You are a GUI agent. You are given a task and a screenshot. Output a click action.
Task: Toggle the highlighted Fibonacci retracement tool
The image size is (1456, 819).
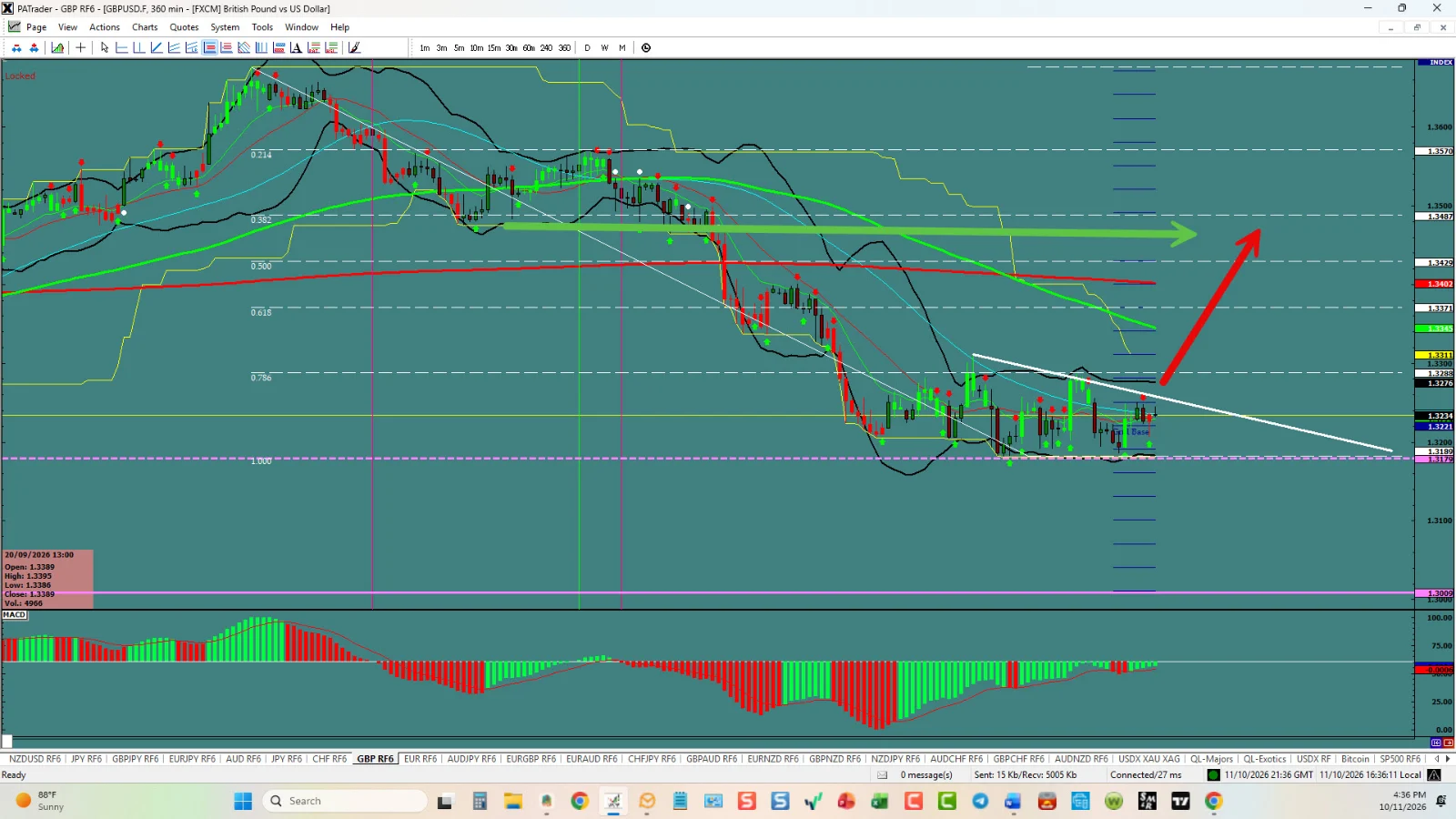(x=209, y=47)
